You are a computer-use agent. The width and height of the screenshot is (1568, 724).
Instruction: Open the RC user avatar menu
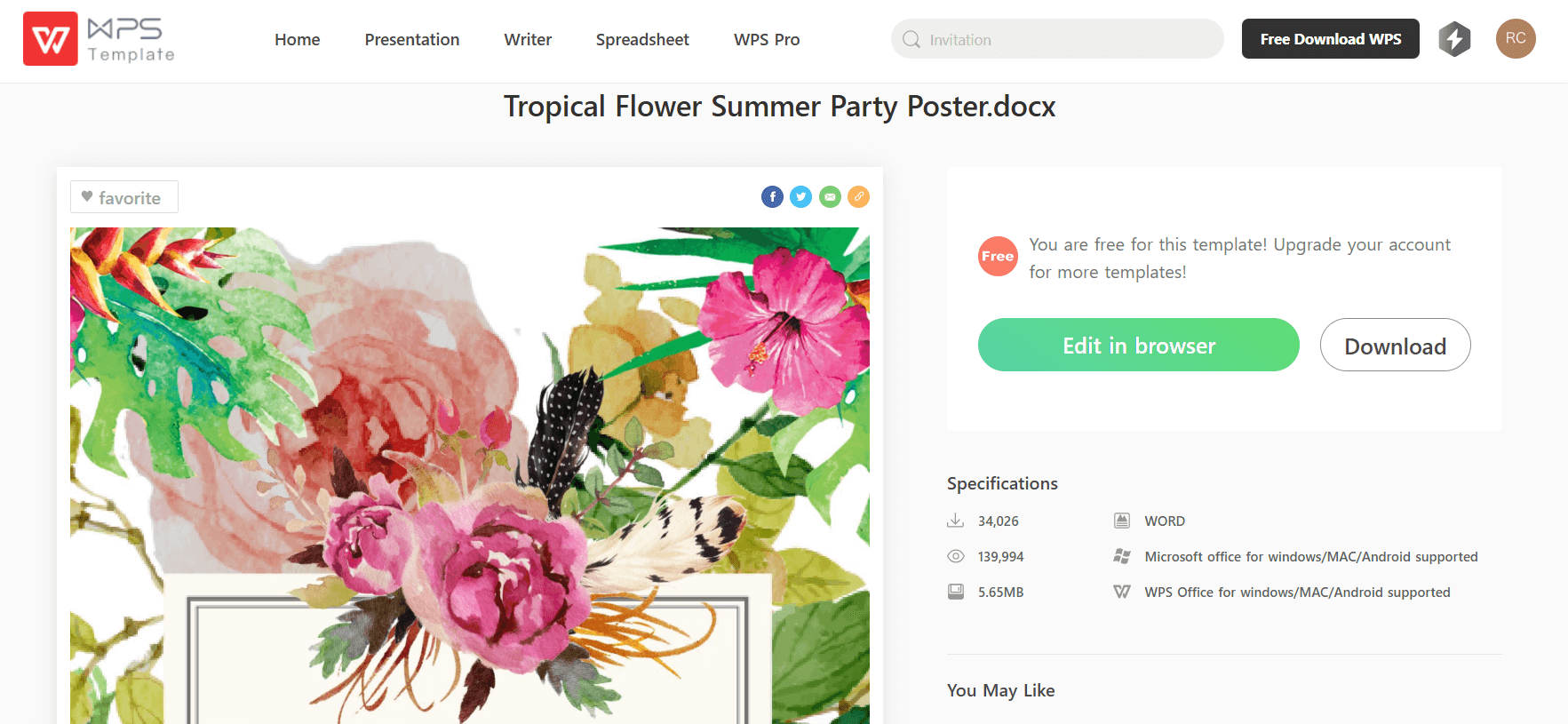[x=1516, y=38]
